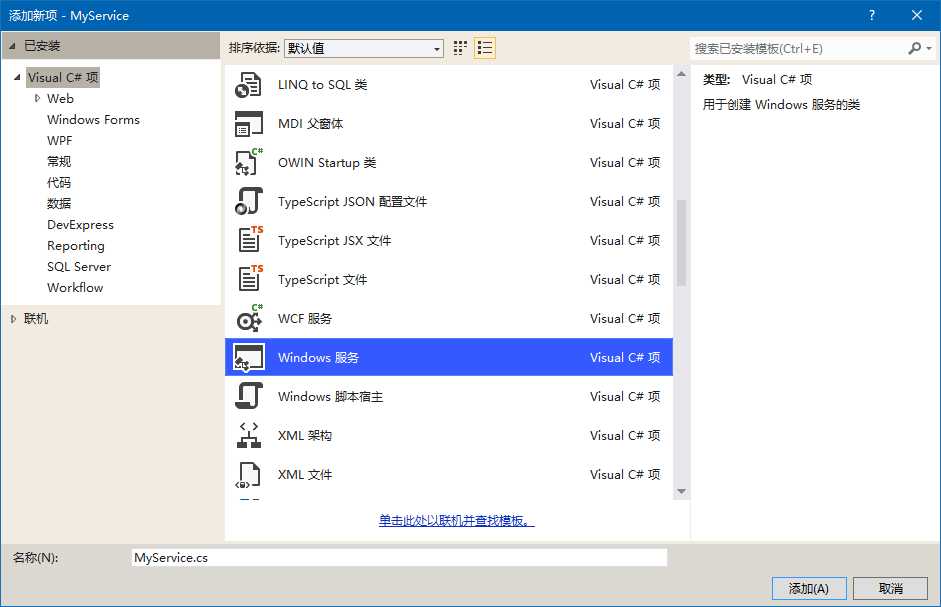Image resolution: width=941 pixels, height=607 pixels.
Task: Select the 常规 category
Action: [x=59, y=162]
